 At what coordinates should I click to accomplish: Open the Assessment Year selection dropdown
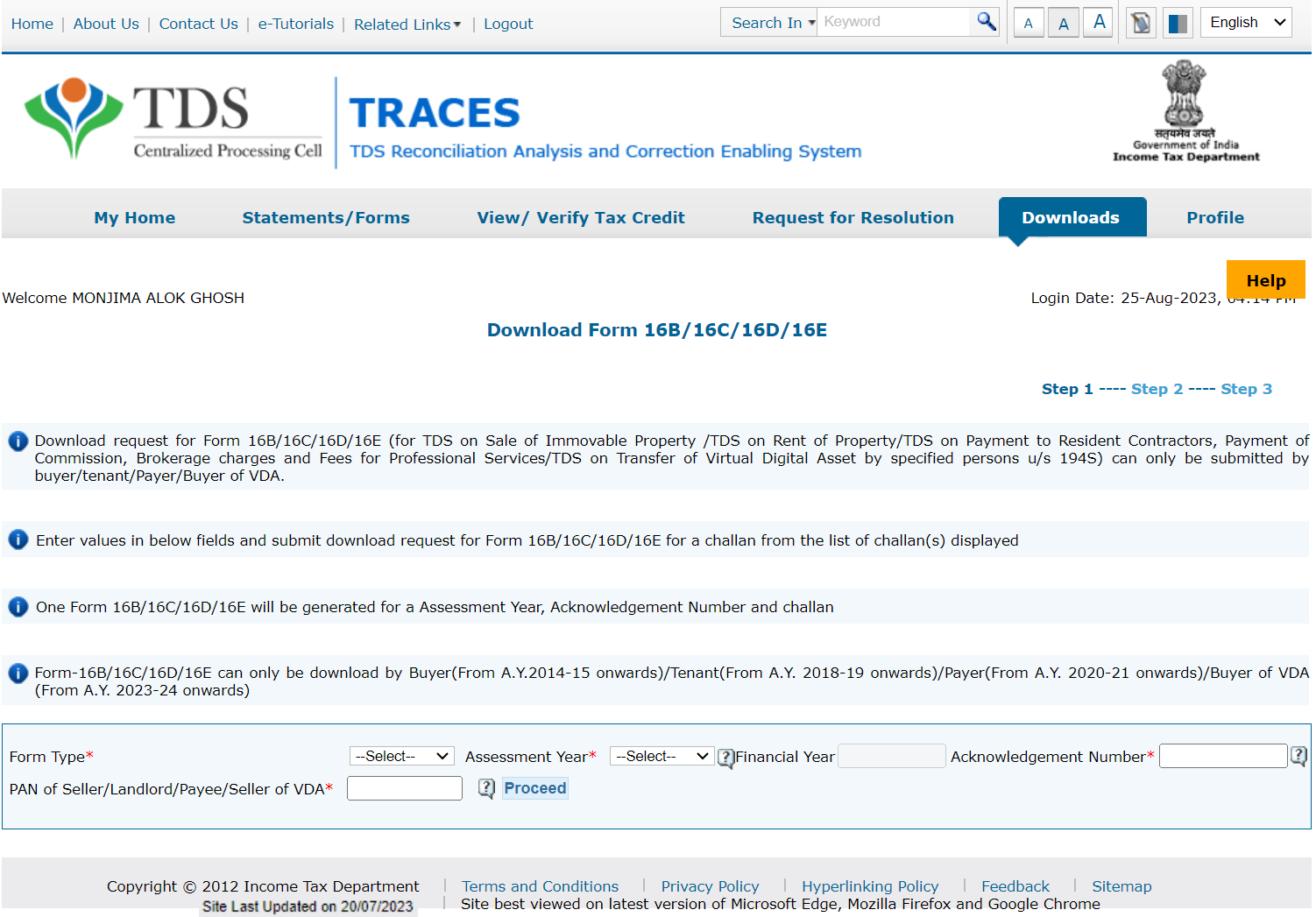[662, 755]
